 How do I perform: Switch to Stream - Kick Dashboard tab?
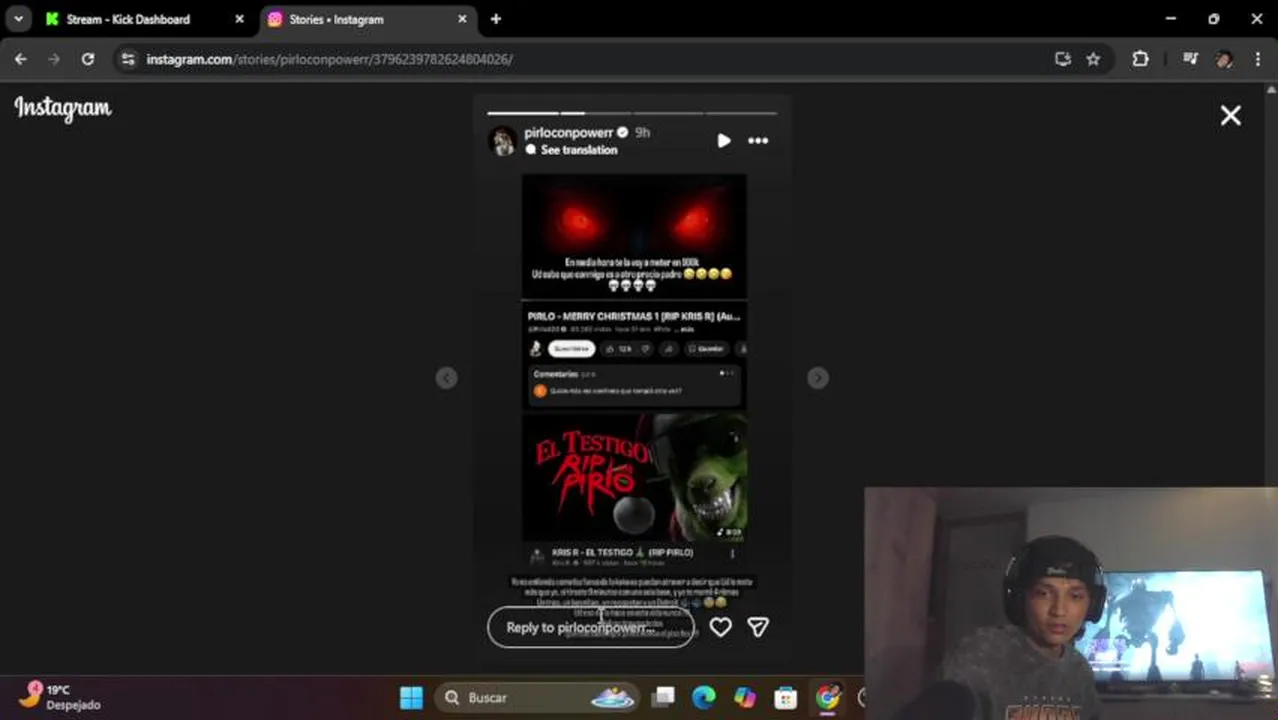(x=128, y=19)
